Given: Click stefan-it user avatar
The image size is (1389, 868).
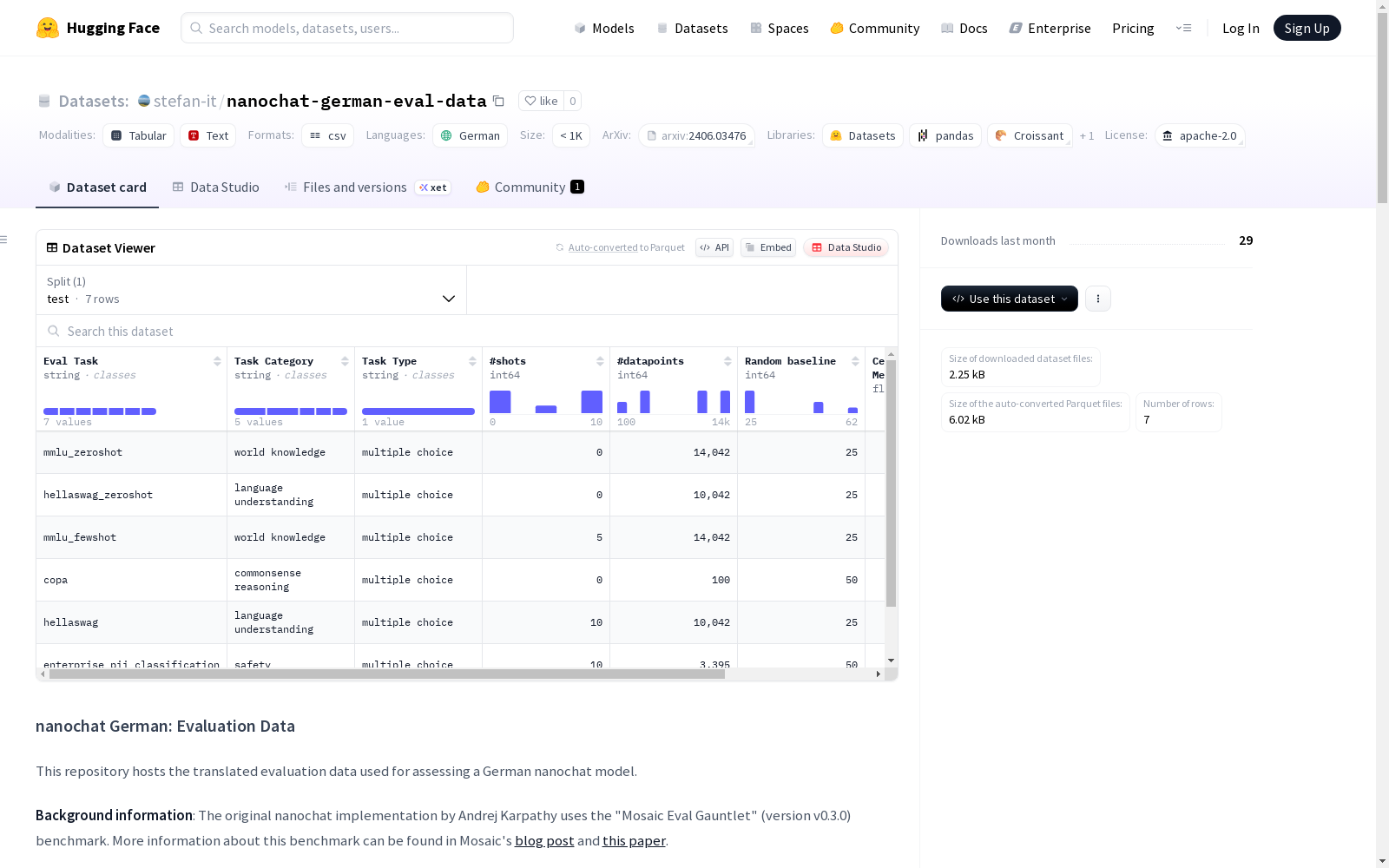Looking at the screenshot, I should tap(144, 101).
